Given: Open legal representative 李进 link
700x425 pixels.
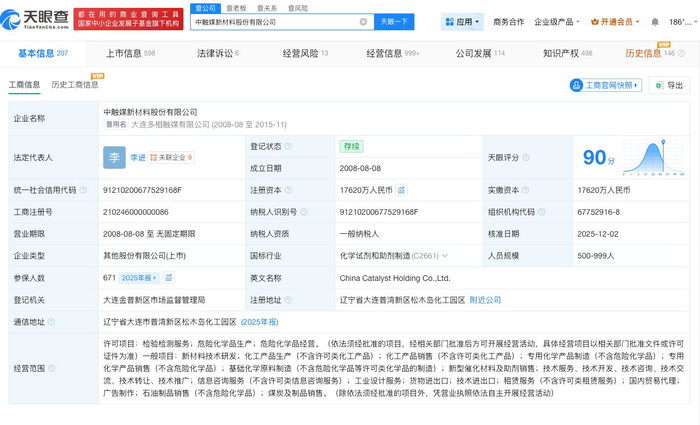Looking at the screenshot, I should 138,158.
